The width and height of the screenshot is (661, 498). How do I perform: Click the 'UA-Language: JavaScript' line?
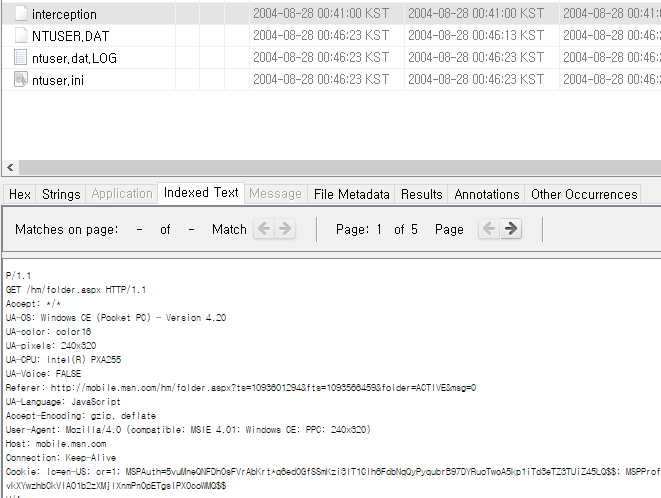[63, 401]
